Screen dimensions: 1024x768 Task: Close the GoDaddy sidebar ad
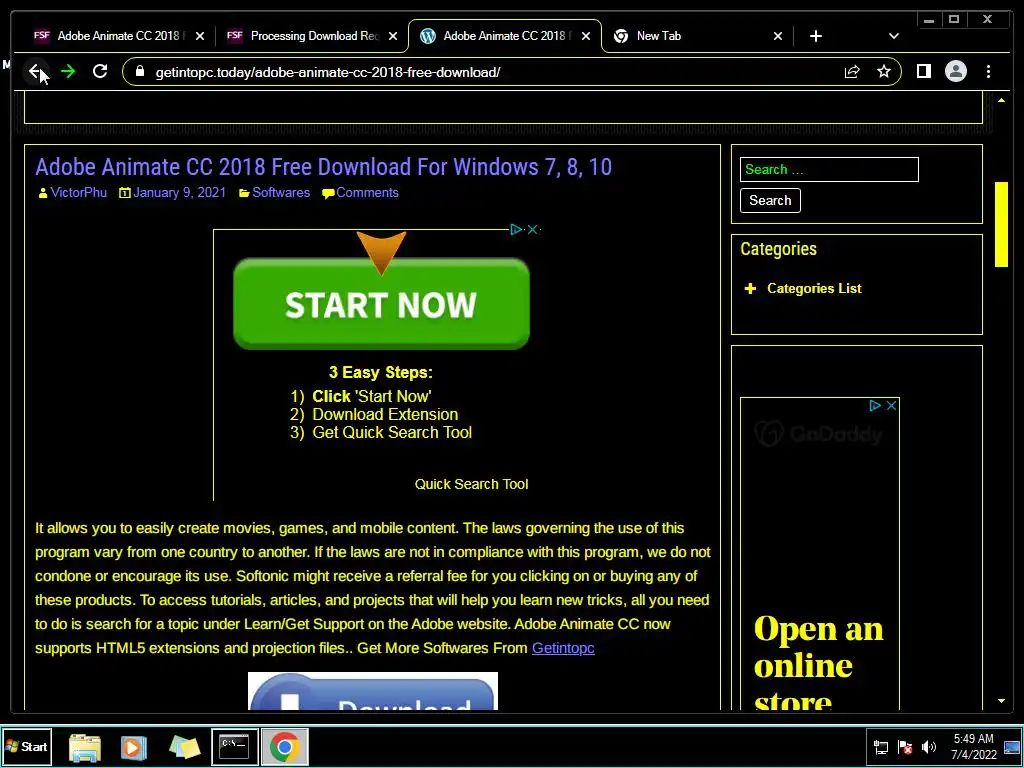tap(891, 406)
